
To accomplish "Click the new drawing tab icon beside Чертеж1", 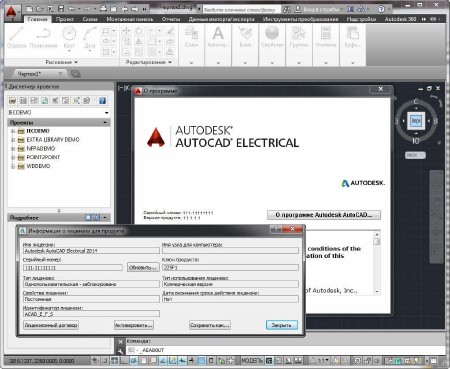I will [76, 74].
